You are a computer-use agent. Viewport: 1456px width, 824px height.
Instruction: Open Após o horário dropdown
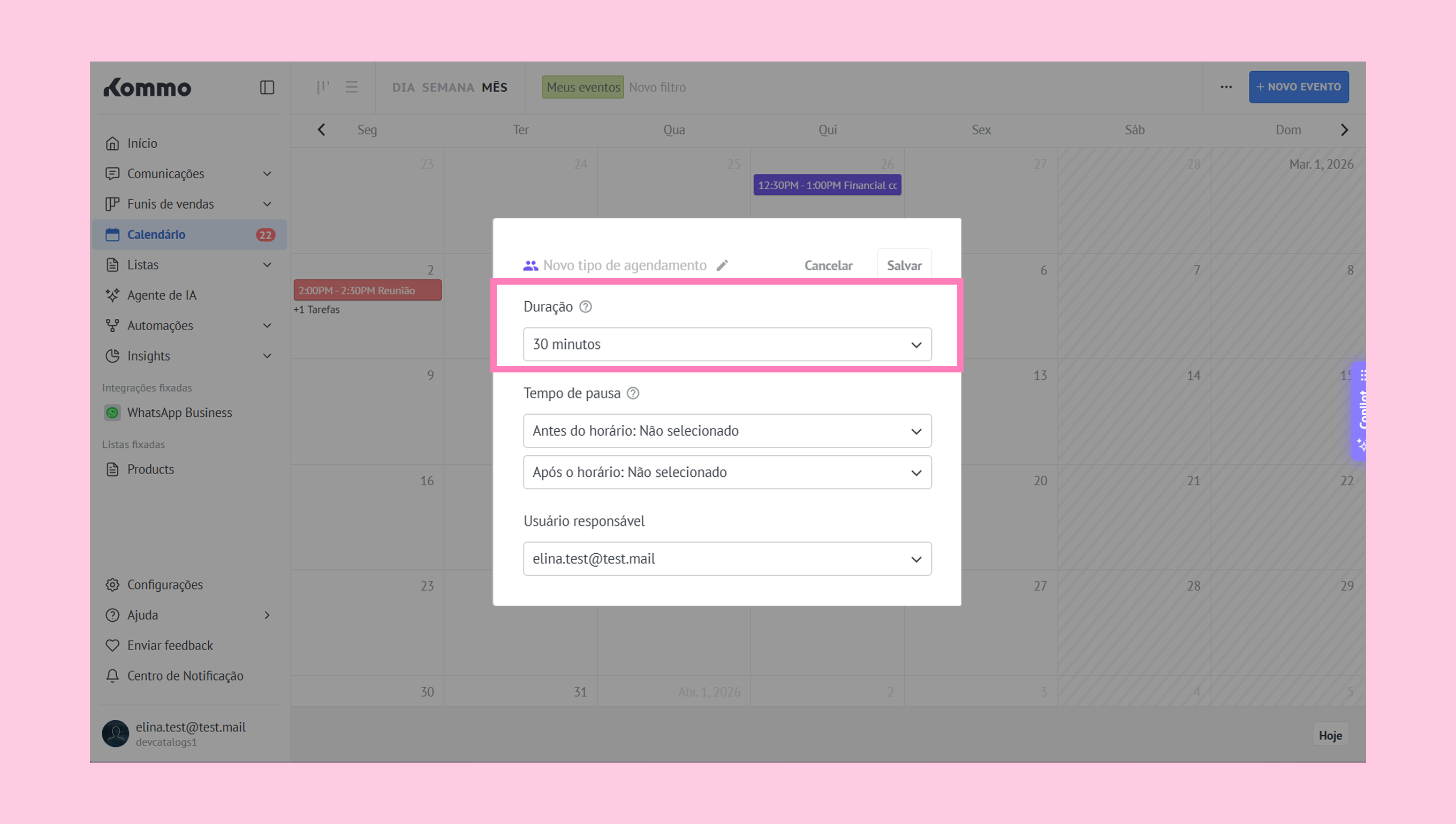click(727, 472)
